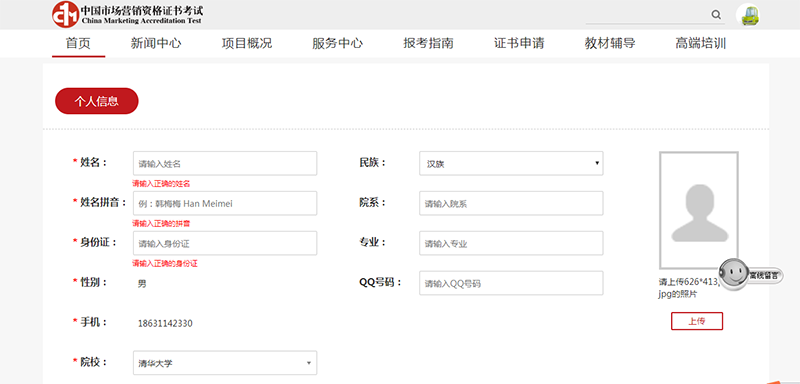Focus the 姓名拼音 input field
Viewport: 800px width, 384px height.
(x=225, y=203)
